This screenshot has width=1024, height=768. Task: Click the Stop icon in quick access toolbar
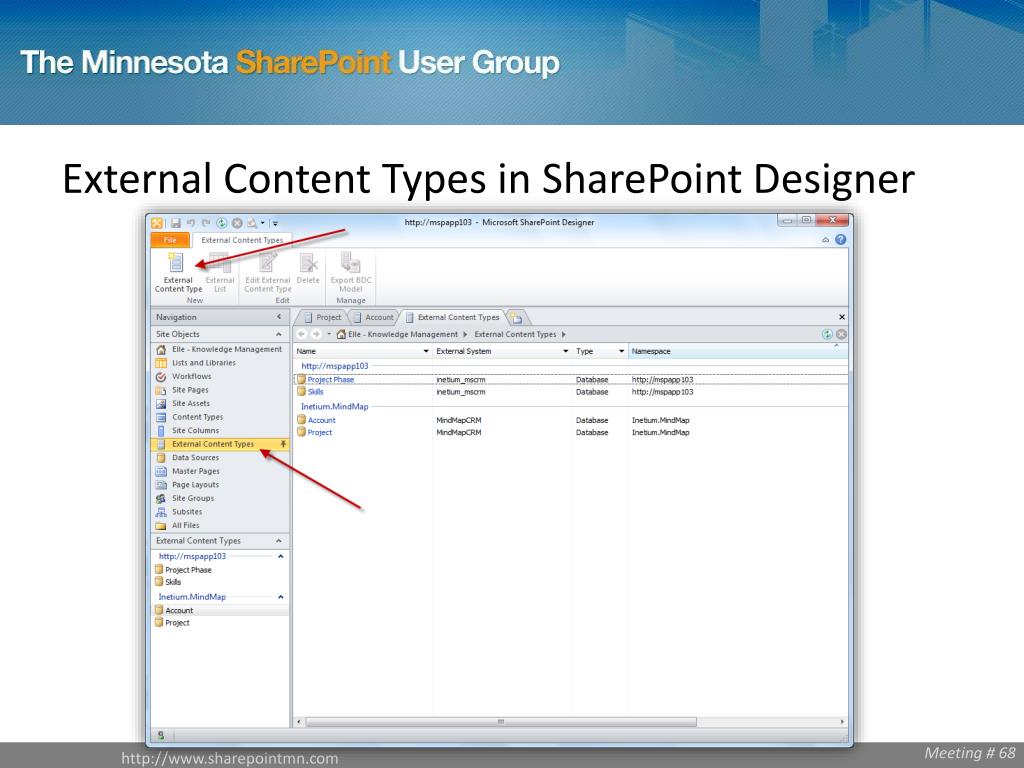click(x=237, y=223)
